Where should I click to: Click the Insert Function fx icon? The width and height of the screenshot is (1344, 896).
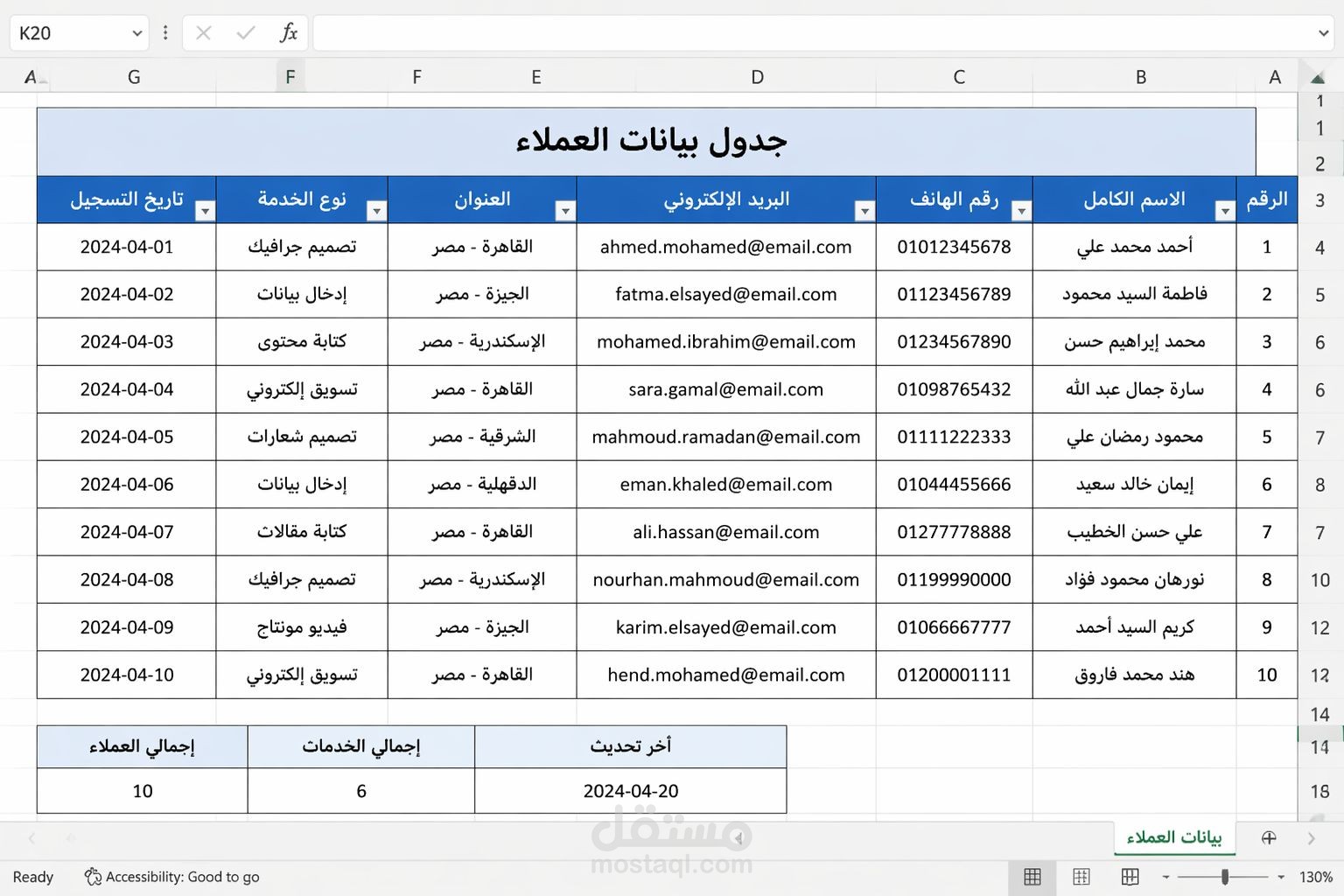(x=288, y=33)
